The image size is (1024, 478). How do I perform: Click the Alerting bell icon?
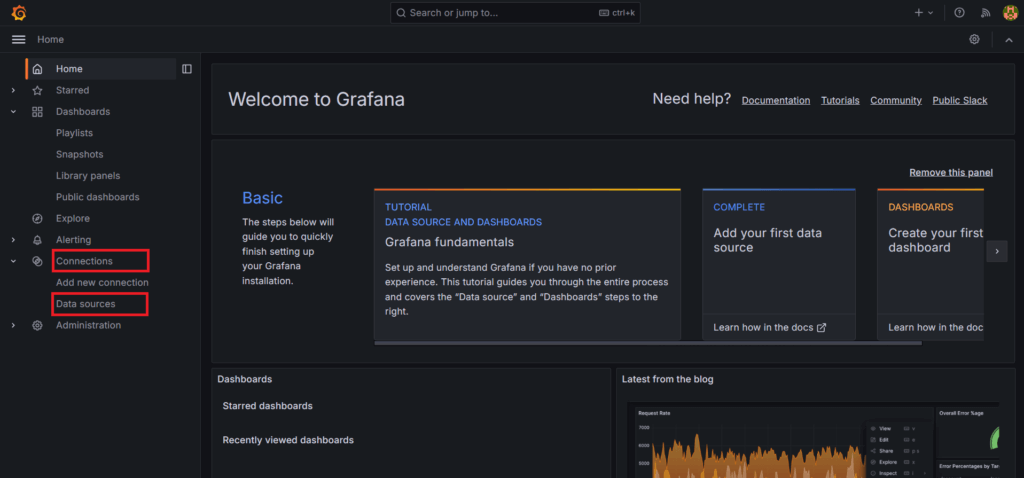[37, 240]
